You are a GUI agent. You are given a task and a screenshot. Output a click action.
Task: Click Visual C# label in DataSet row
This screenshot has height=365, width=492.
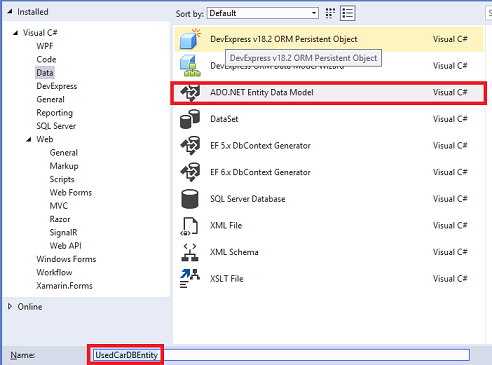[x=450, y=119]
